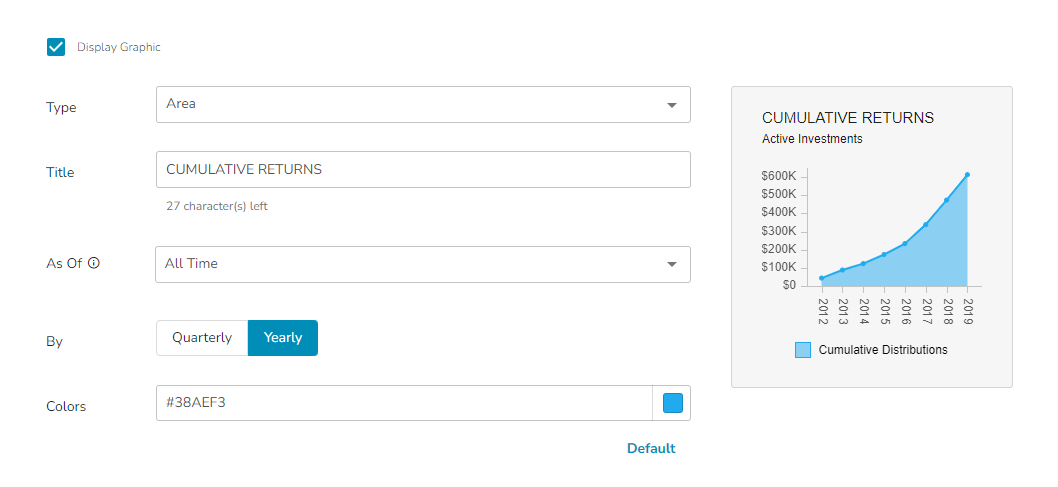Click the Type dropdown arrow
Image resolution: width=1058 pixels, height=487 pixels.
672,104
